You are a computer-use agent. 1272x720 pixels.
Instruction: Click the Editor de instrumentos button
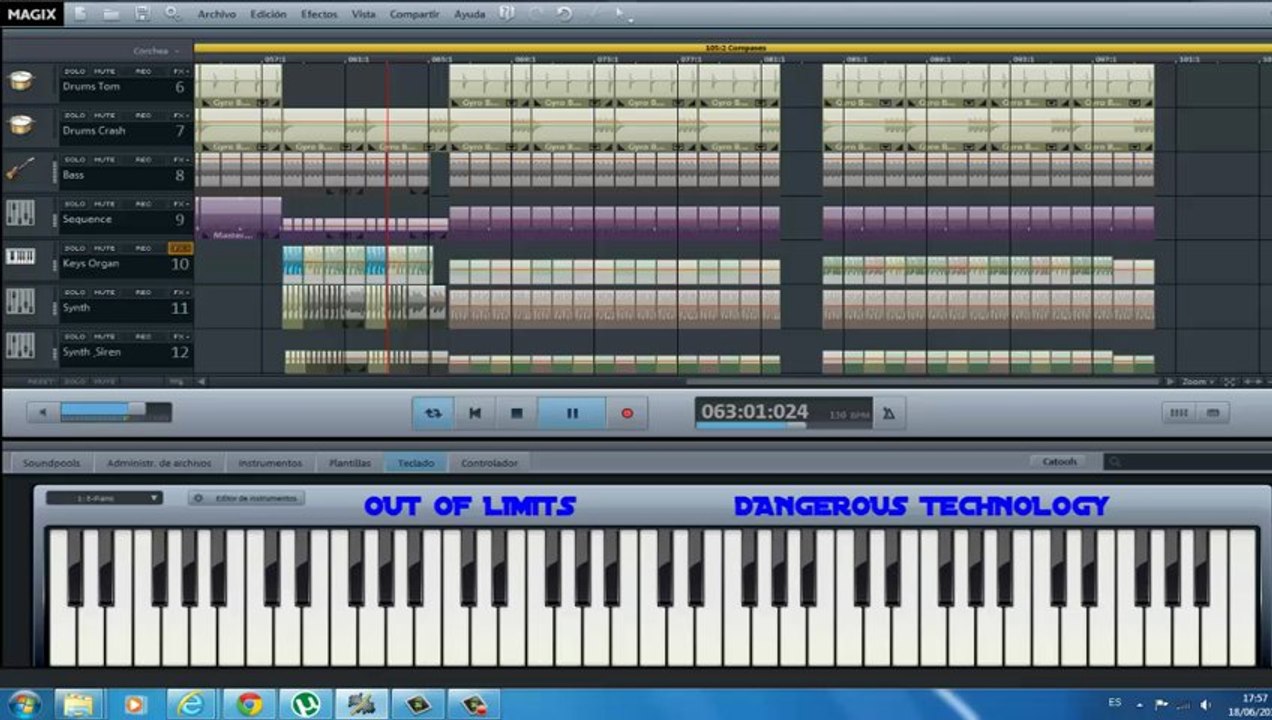247,497
